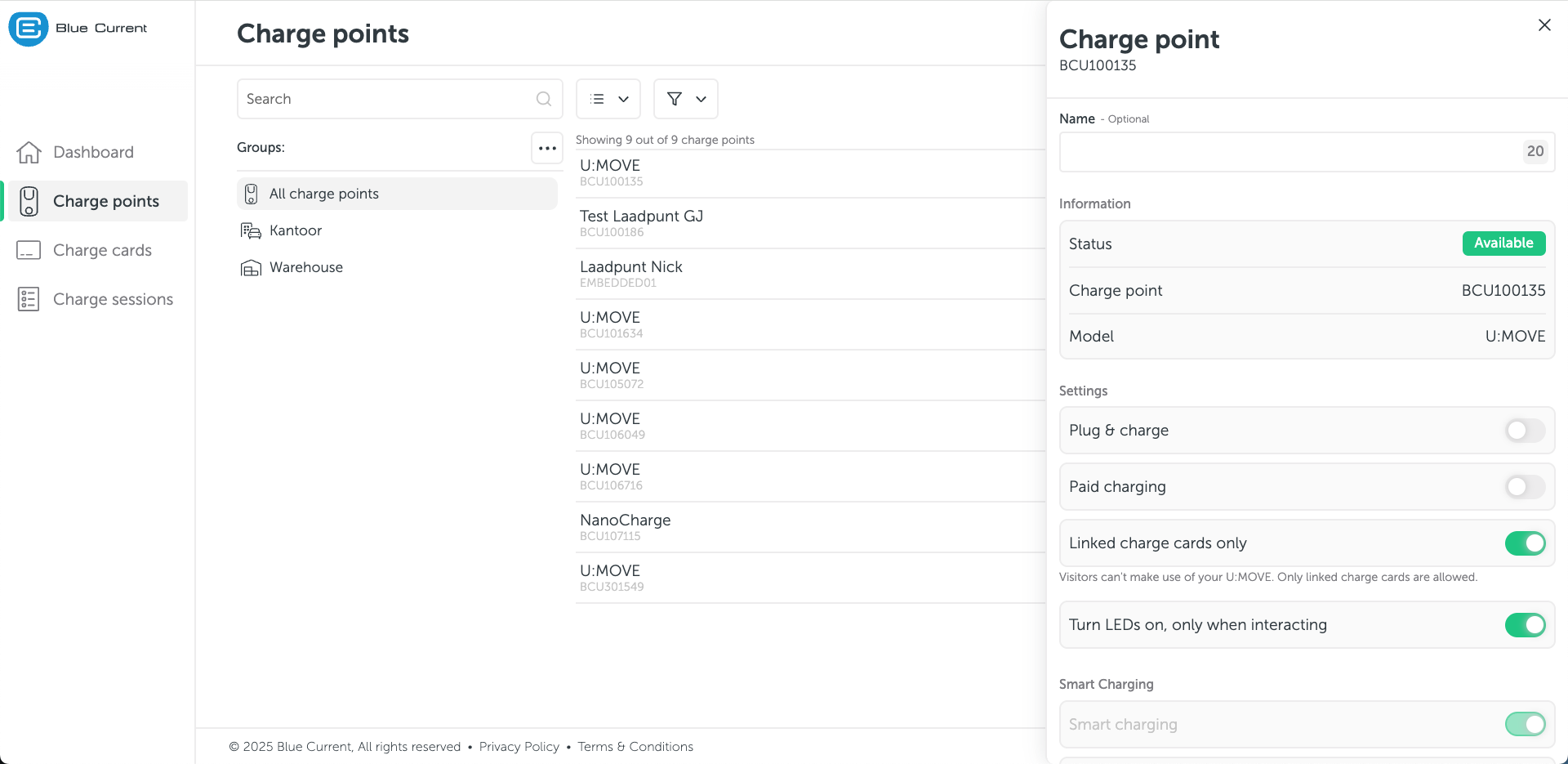This screenshot has height=764, width=1568.
Task: Select charge point NanoCharge BCU107115
Action: pos(810,528)
